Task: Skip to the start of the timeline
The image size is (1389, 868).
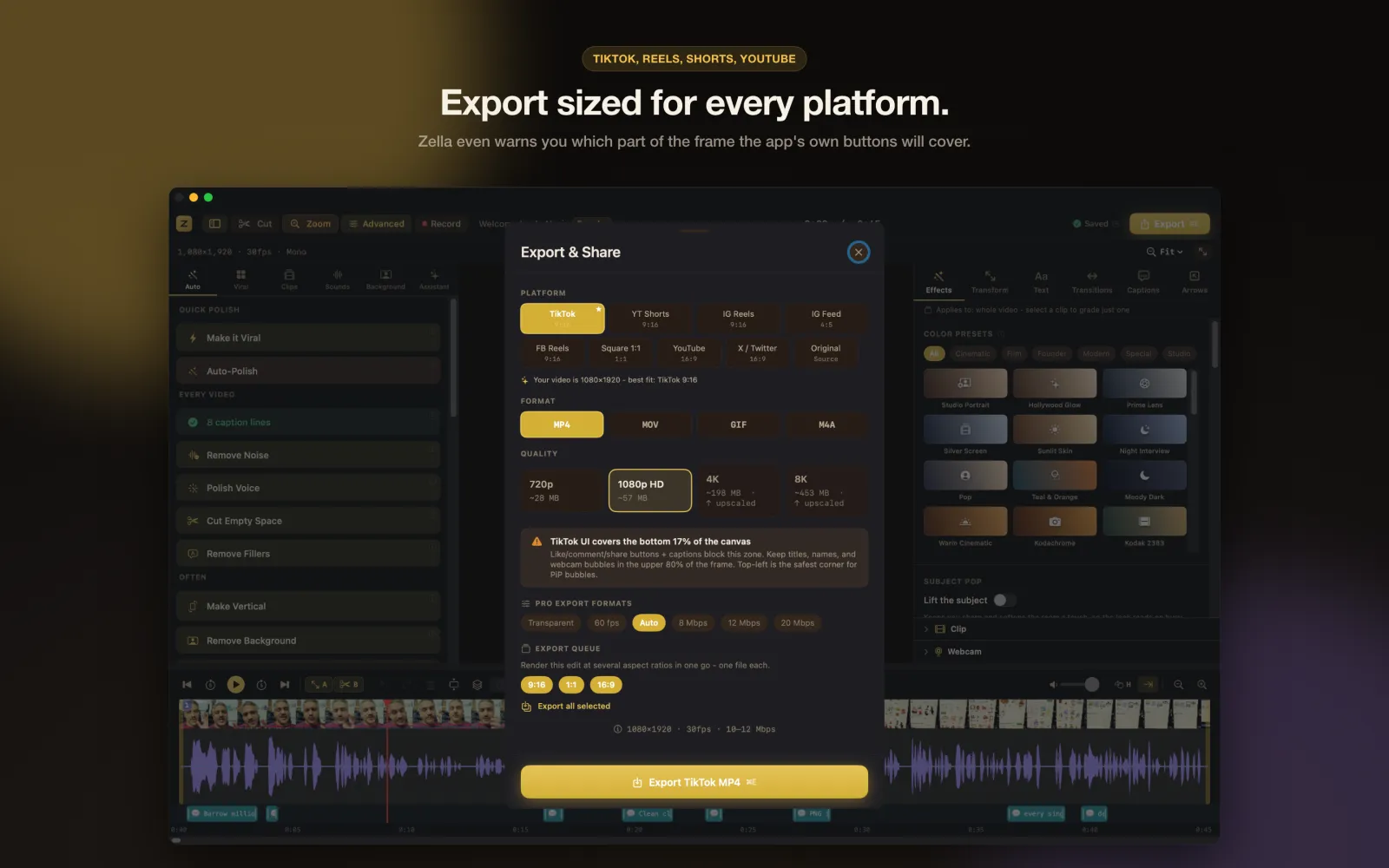Action: coord(187,685)
